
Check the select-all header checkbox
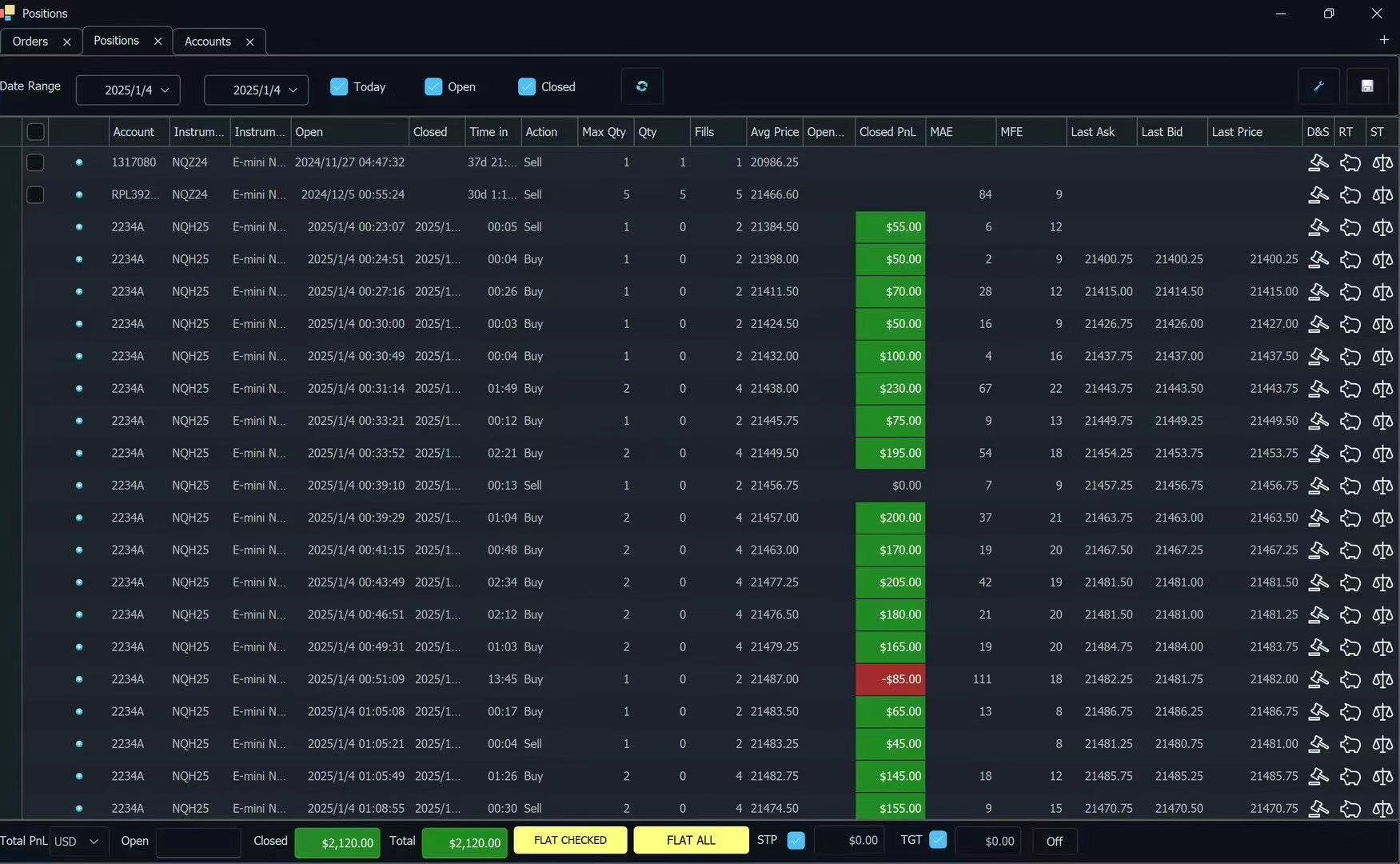[x=36, y=132]
